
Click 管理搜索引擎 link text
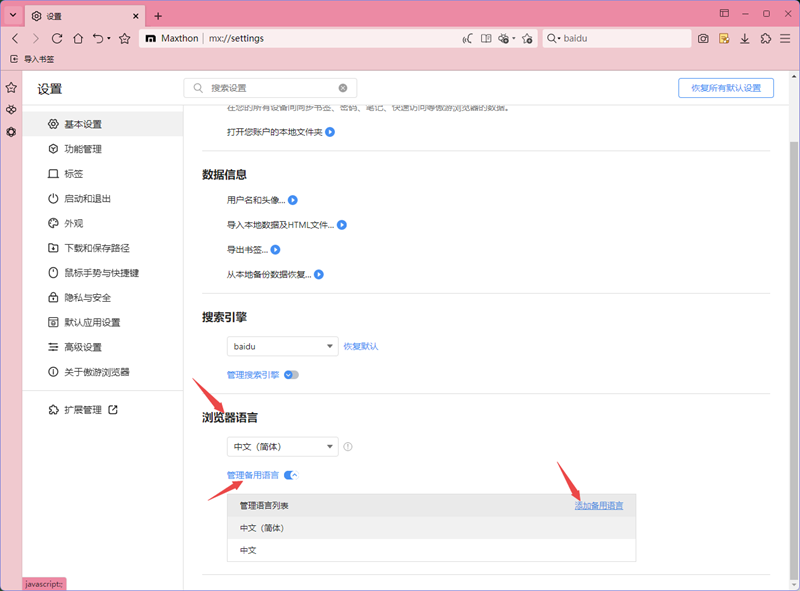[253, 375]
